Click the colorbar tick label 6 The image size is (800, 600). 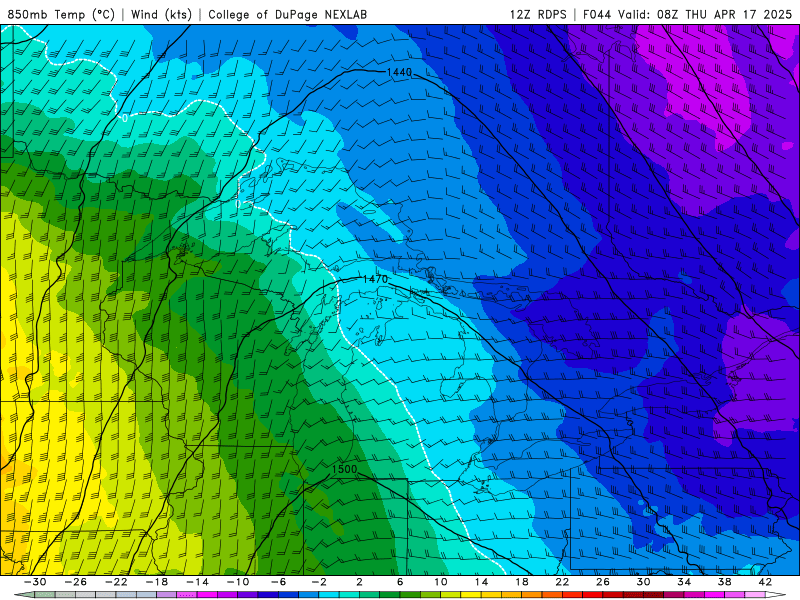pos(400,582)
